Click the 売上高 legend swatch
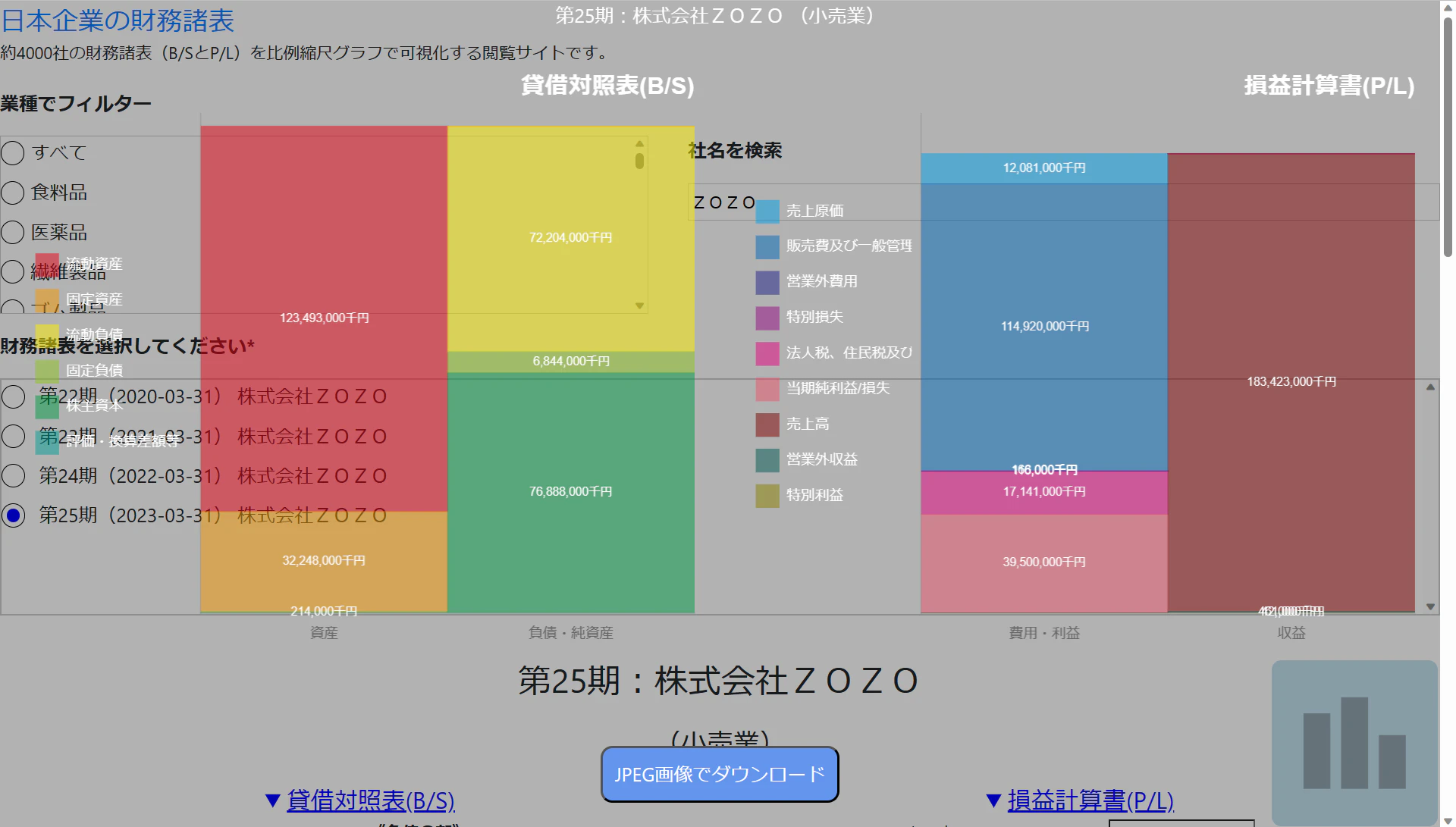 click(x=767, y=424)
